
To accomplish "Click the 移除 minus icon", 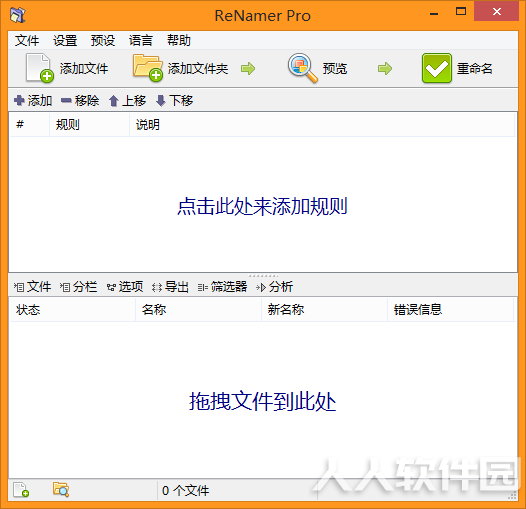I will [x=66, y=100].
